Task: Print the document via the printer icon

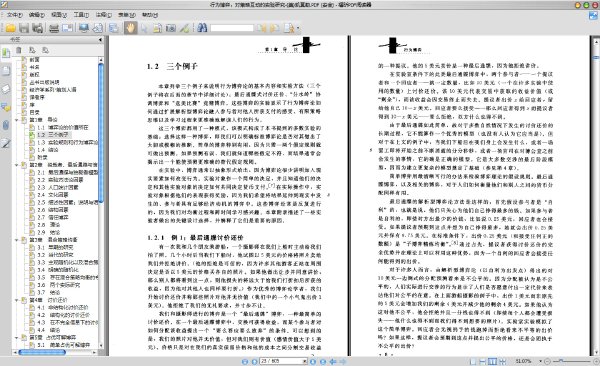Action: (54, 28)
